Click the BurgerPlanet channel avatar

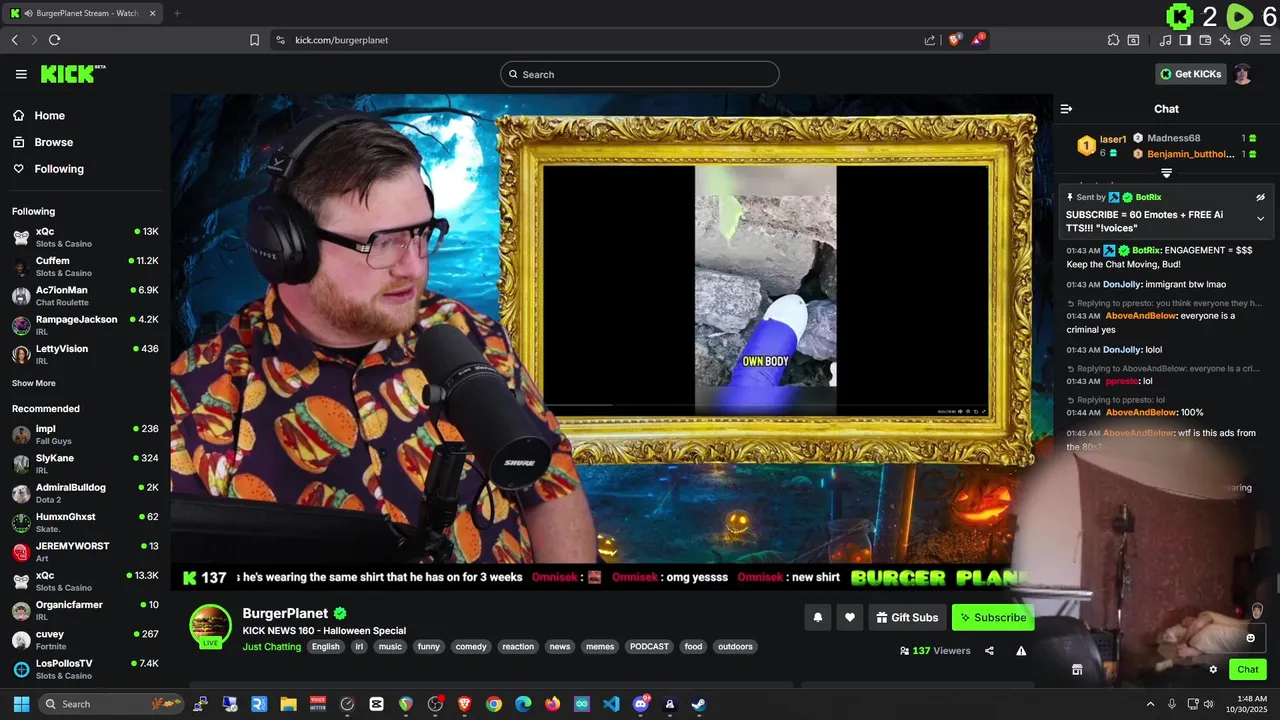(211, 626)
